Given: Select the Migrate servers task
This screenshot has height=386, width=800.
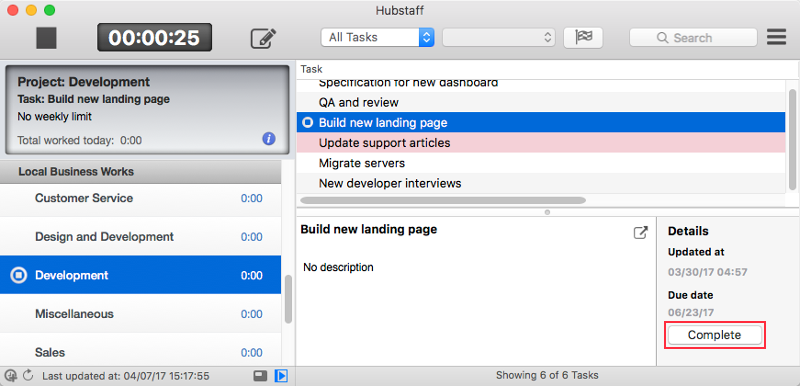Looking at the screenshot, I should tap(541, 163).
